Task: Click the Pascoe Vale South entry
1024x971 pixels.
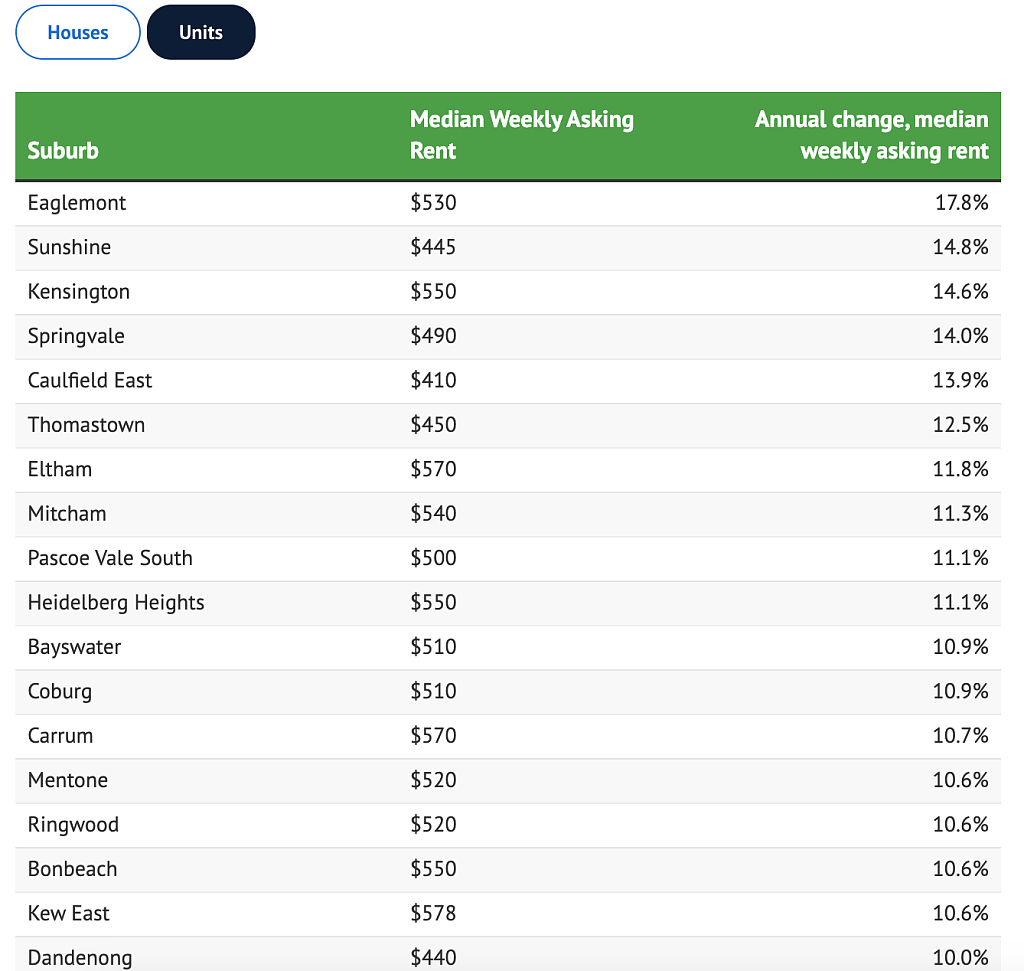Action: [x=110, y=558]
